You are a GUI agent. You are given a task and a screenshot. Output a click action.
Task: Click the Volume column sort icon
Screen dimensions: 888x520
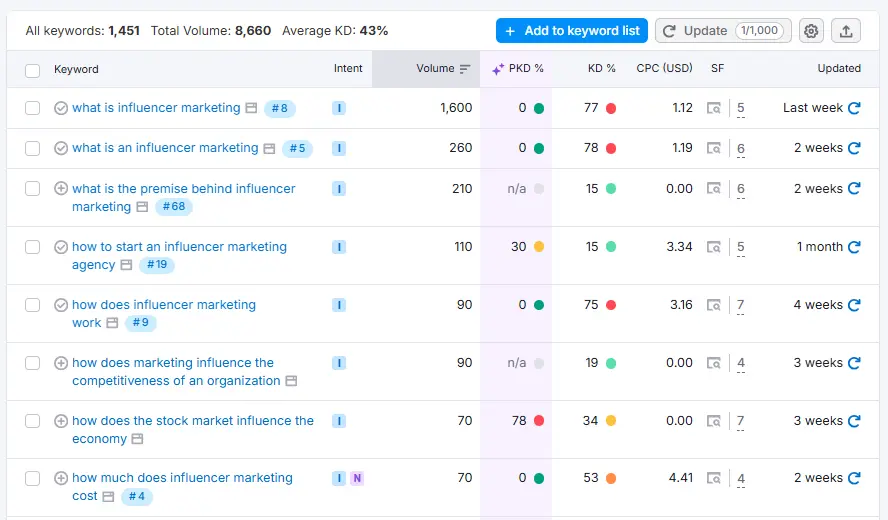(465, 69)
